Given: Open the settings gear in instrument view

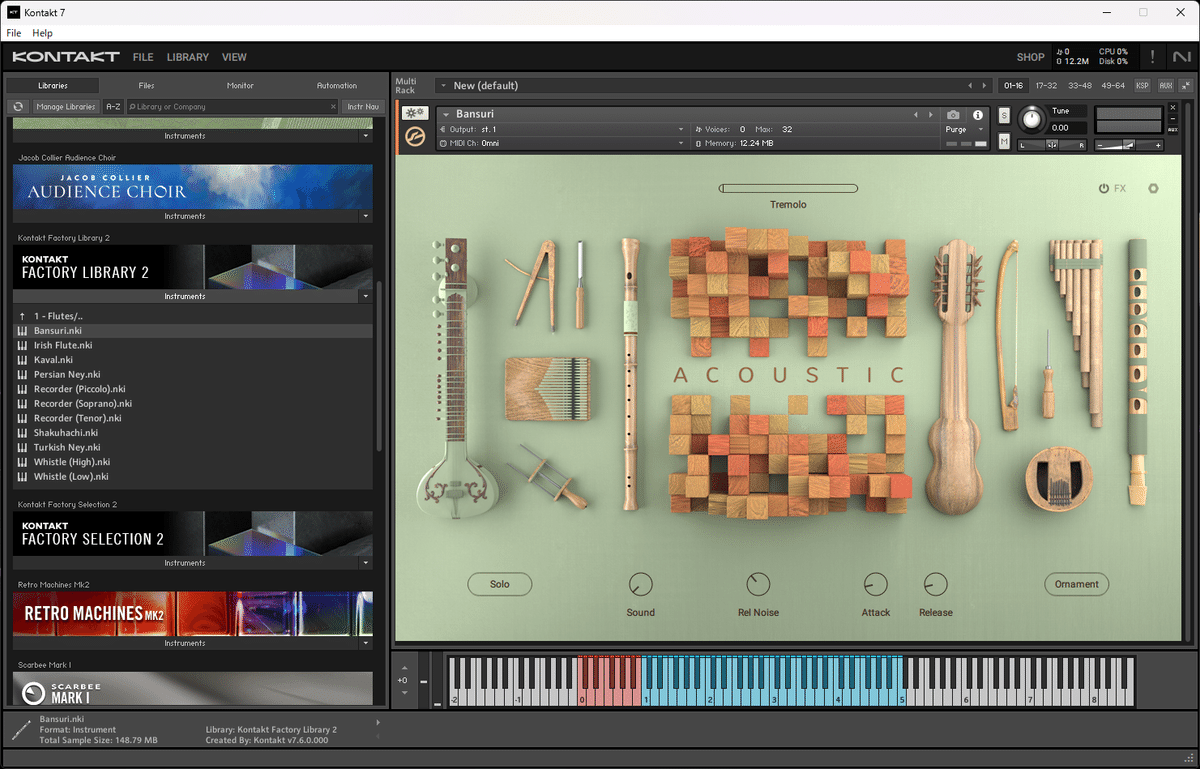Looking at the screenshot, I should click(x=1153, y=188).
